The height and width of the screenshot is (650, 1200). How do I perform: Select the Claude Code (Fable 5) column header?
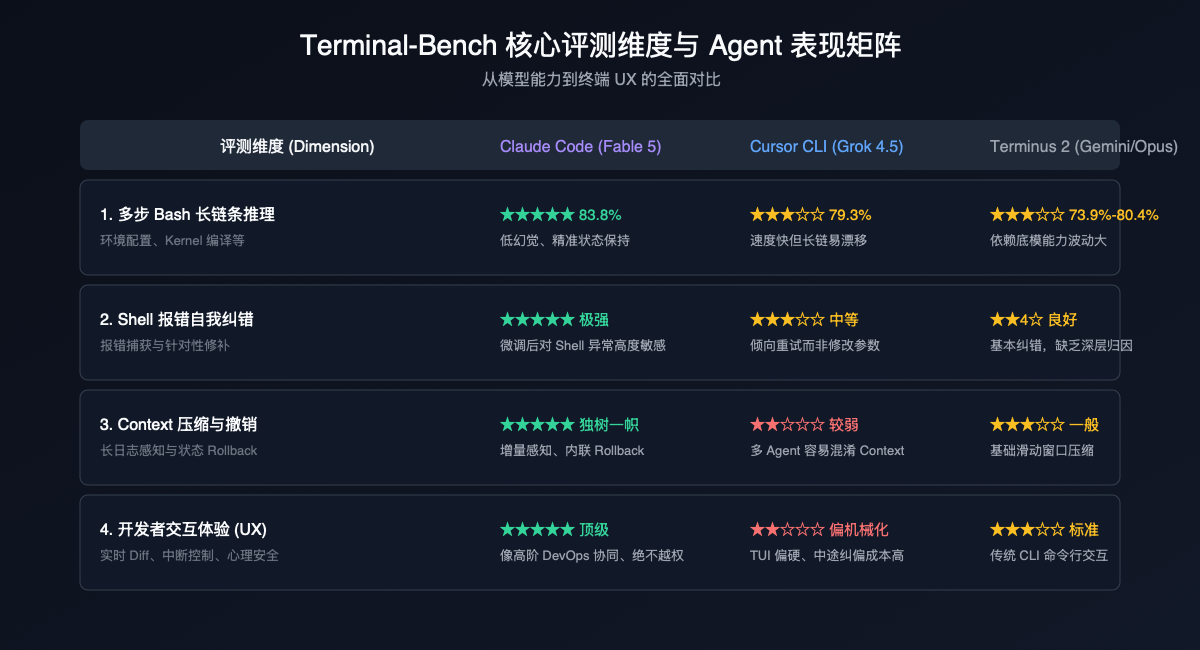pos(580,146)
